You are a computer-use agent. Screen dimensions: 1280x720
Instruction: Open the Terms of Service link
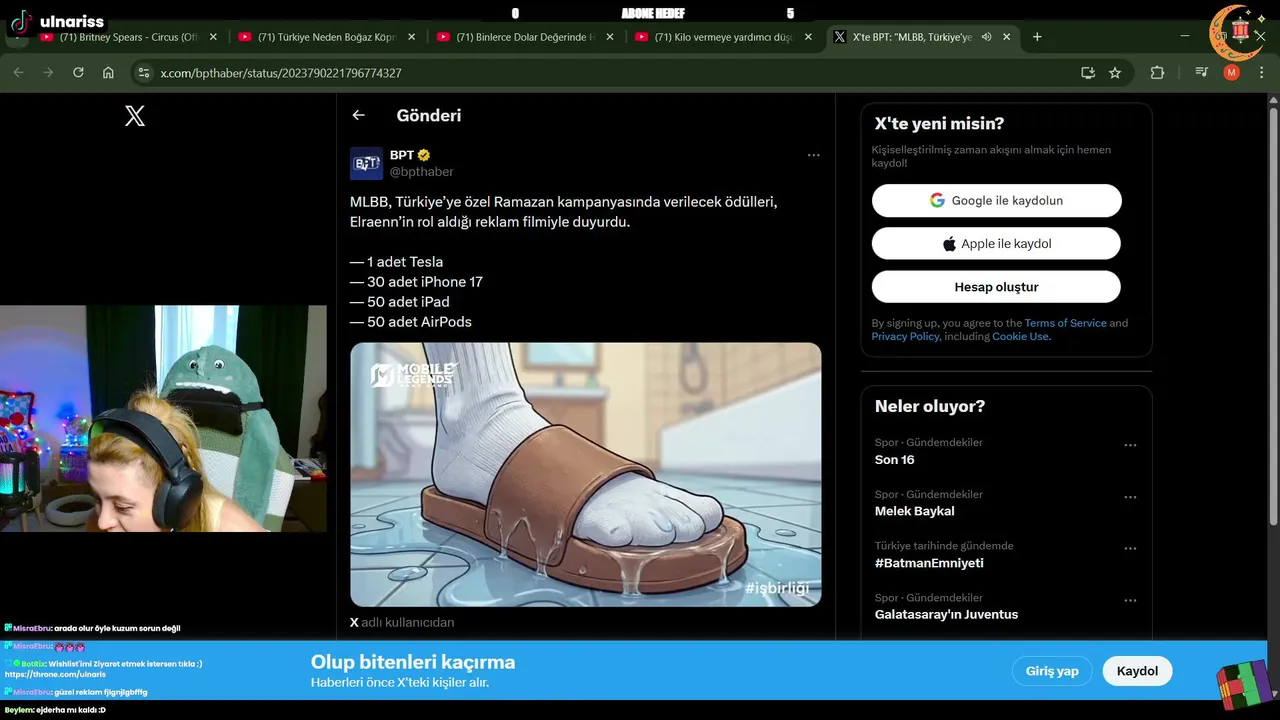coord(1065,323)
